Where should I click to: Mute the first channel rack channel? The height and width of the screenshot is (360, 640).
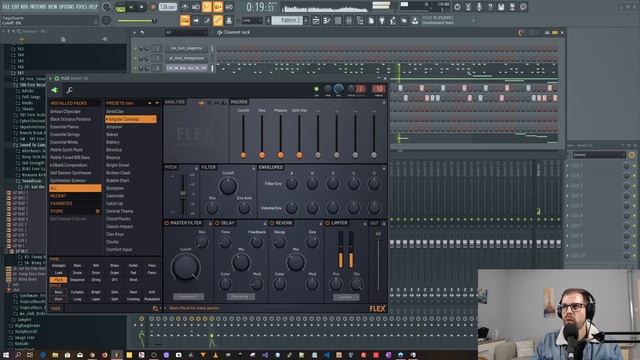click(x=136, y=48)
